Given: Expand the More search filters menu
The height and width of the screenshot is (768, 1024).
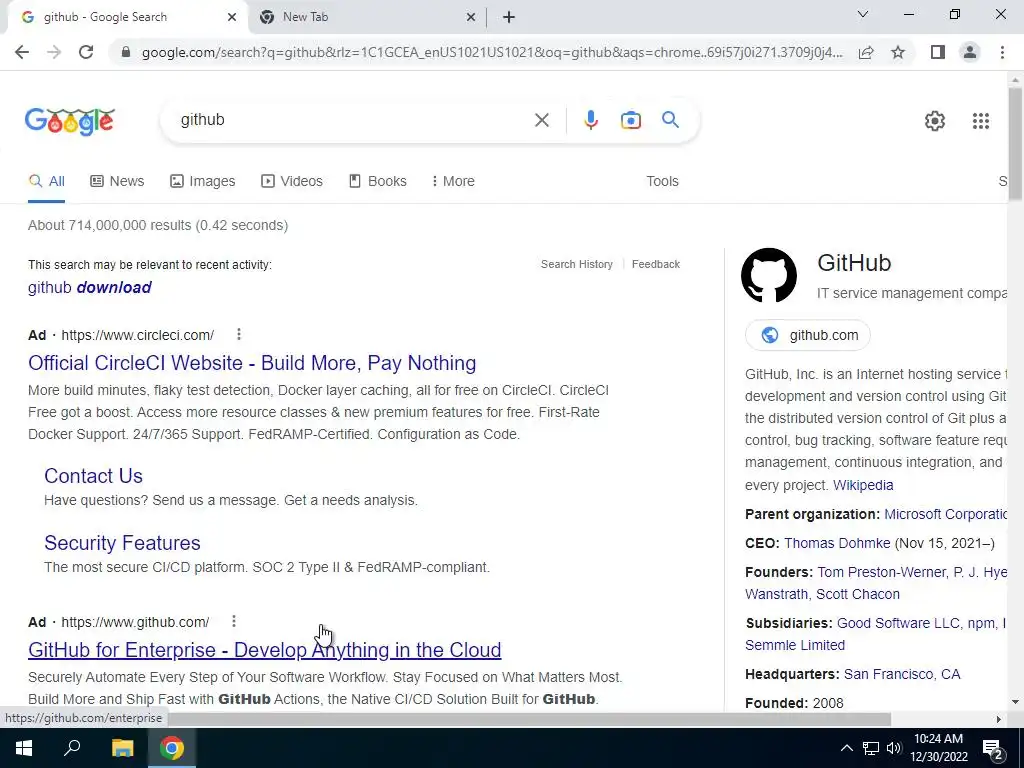Looking at the screenshot, I should [453, 181].
